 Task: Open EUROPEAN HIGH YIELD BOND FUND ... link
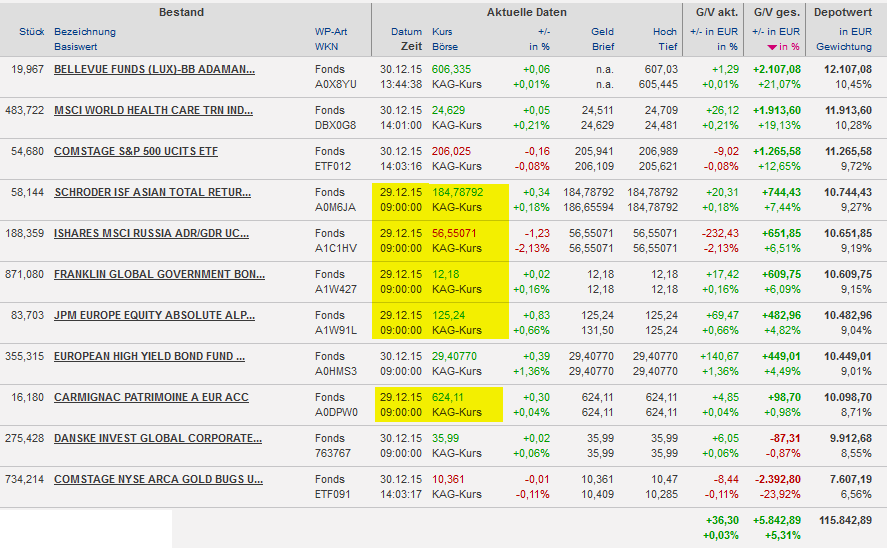(x=149, y=356)
